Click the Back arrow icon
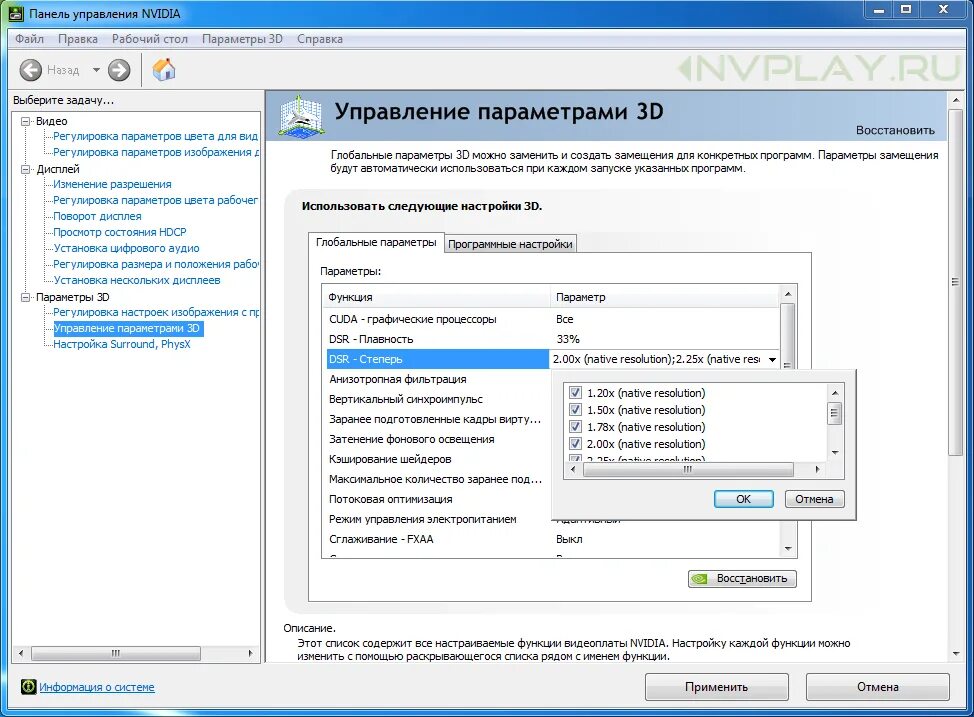The height and width of the screenshot is (717, 974). (30, 70)
